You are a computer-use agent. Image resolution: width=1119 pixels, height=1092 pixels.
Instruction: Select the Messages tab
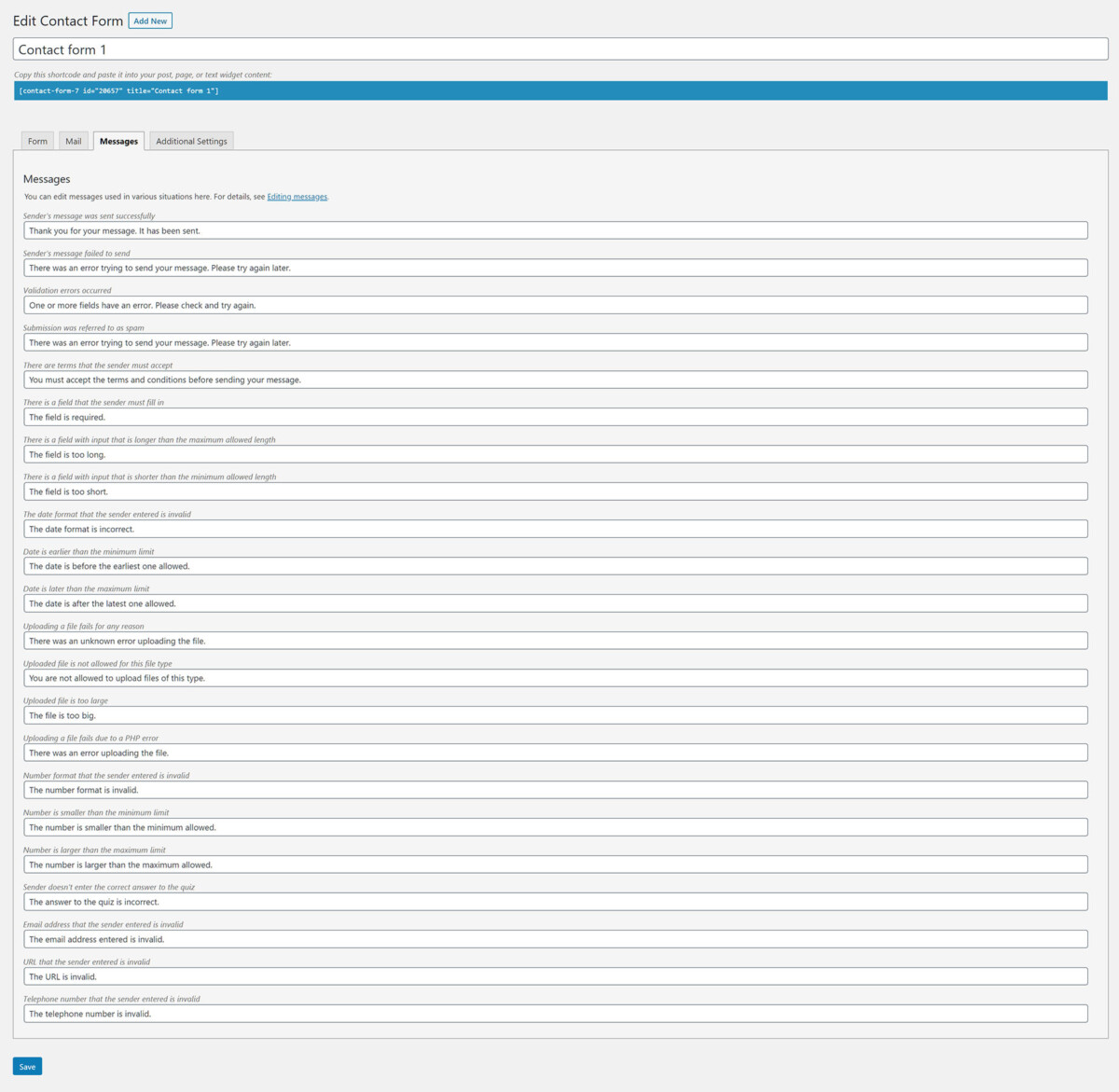click(x=118, y=141)
